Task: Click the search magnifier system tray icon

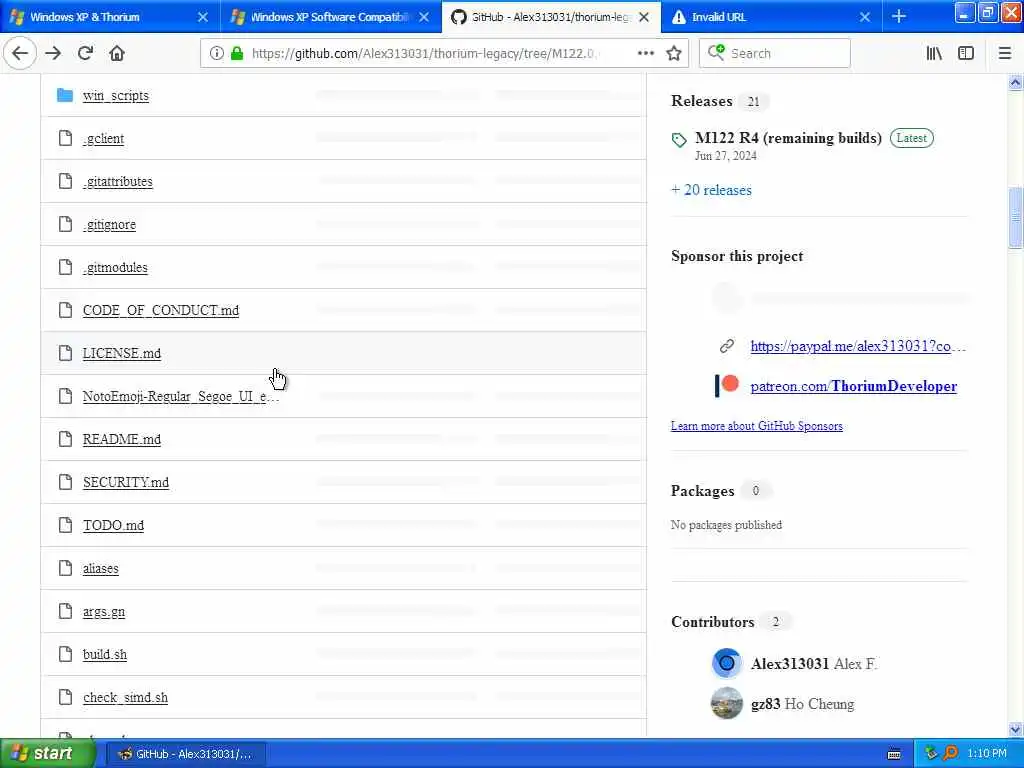Action: pyautogui.click(x=950, y=754)
